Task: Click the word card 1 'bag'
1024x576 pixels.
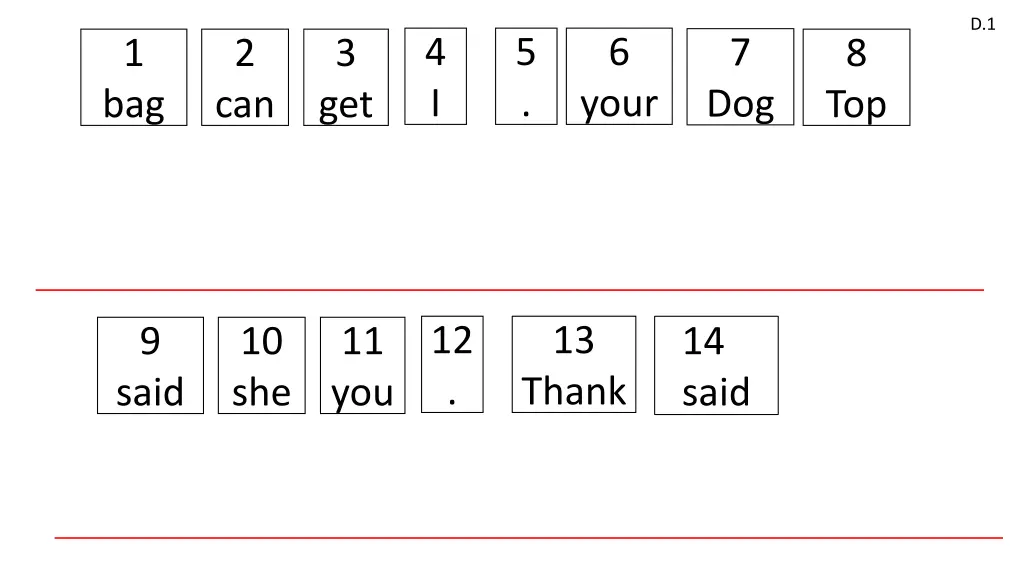Action: (x=134, y=78)
